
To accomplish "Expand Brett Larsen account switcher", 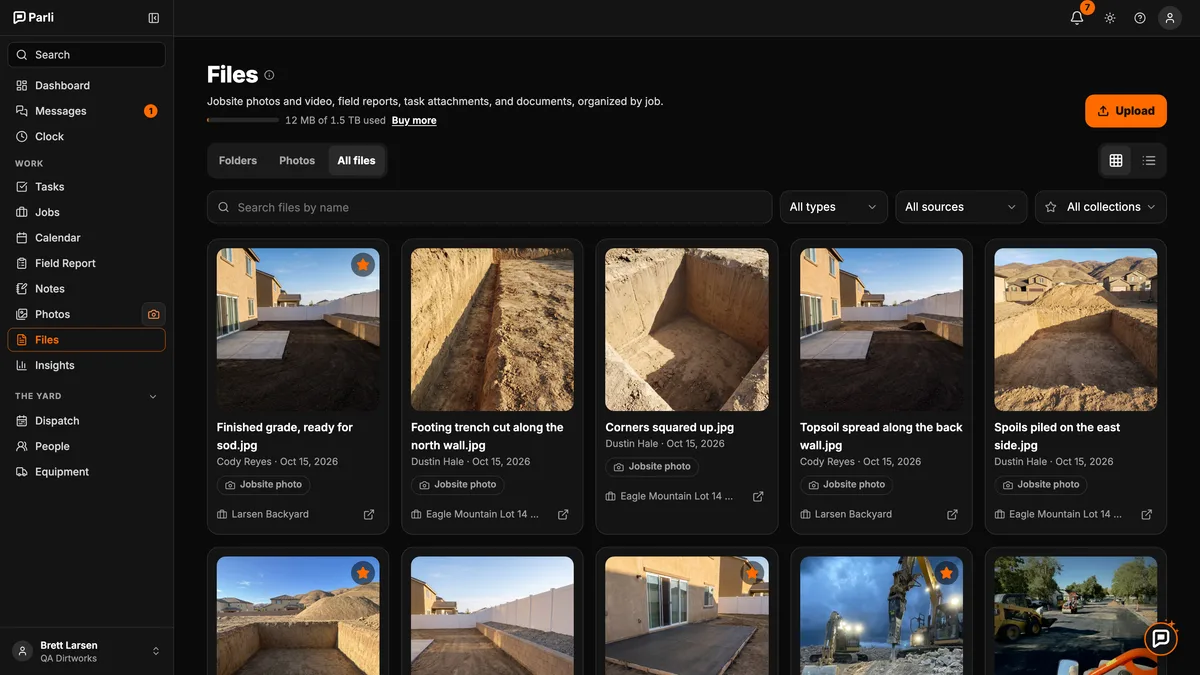I will coord(86,651).
